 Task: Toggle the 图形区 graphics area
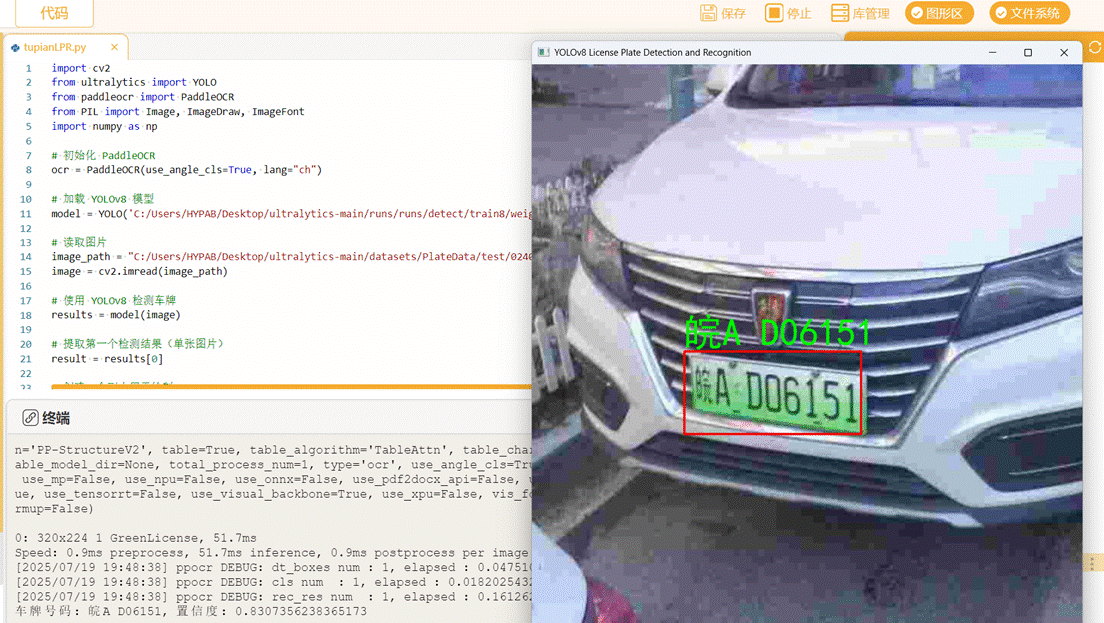tap(939, 13)
